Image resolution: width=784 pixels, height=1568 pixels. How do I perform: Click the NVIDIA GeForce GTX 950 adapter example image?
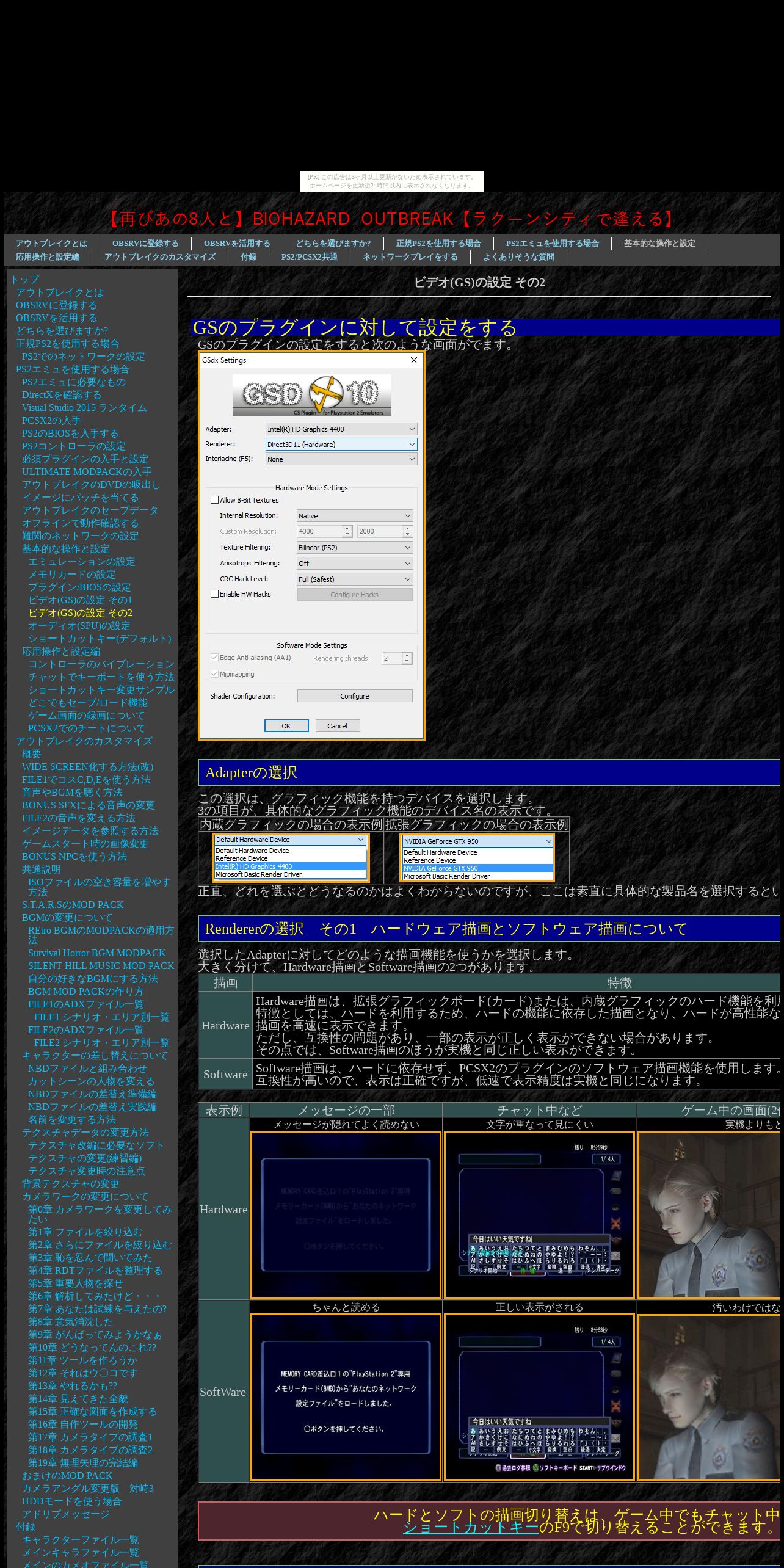[477, 858]
